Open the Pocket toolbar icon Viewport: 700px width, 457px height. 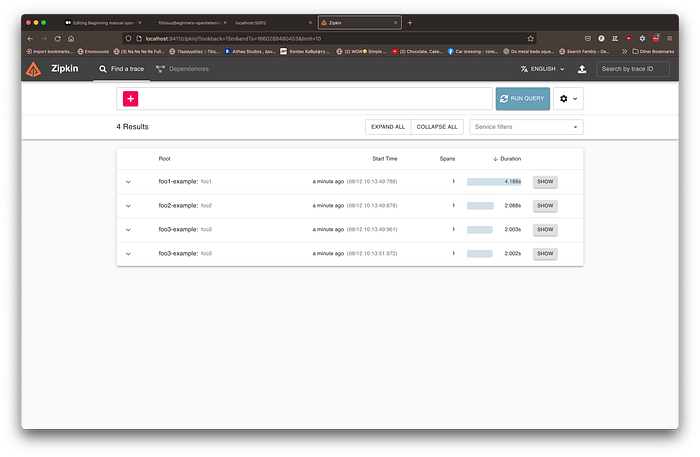pyautogui.click(x=588, y=39)
